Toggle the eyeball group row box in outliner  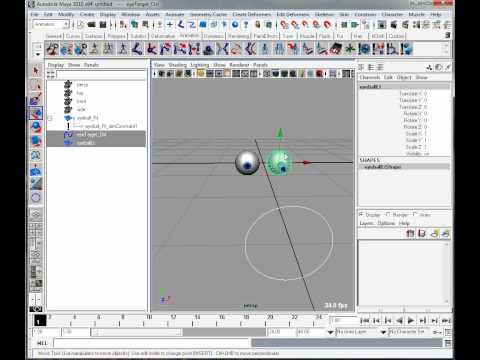tap(50, 118)
